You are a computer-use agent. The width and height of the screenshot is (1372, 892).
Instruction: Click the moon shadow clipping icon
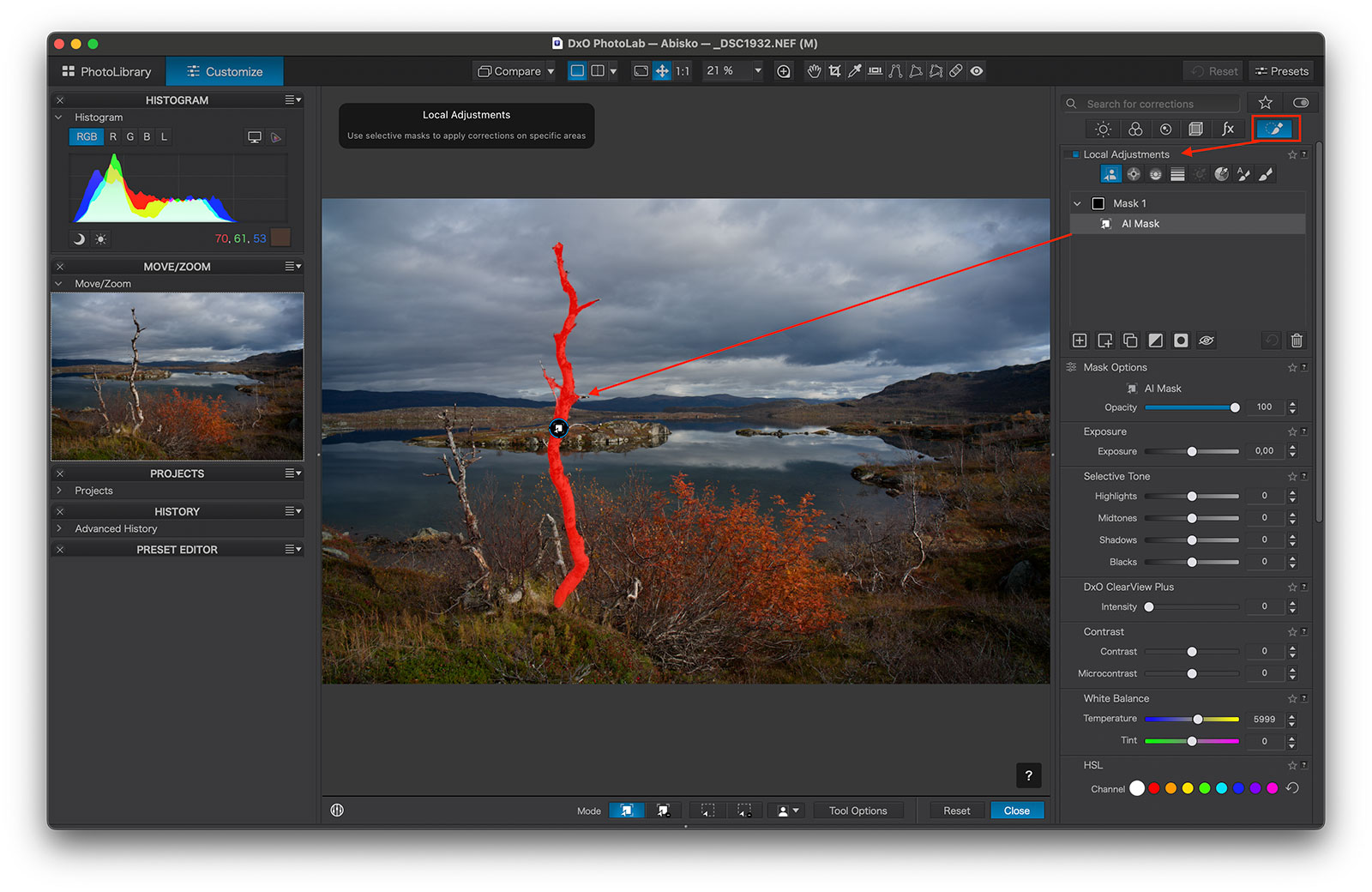[x=79, y=239]
